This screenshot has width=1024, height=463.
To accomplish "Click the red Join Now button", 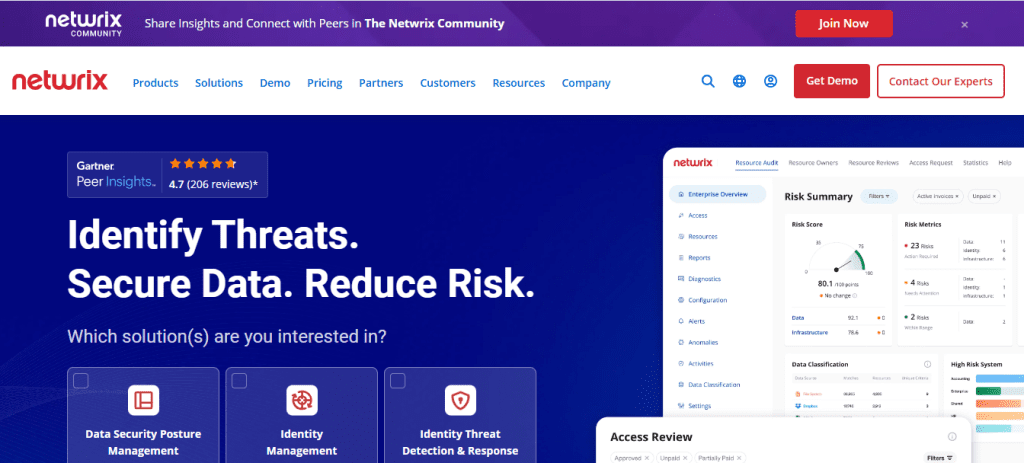I will [x=843, y=24].
